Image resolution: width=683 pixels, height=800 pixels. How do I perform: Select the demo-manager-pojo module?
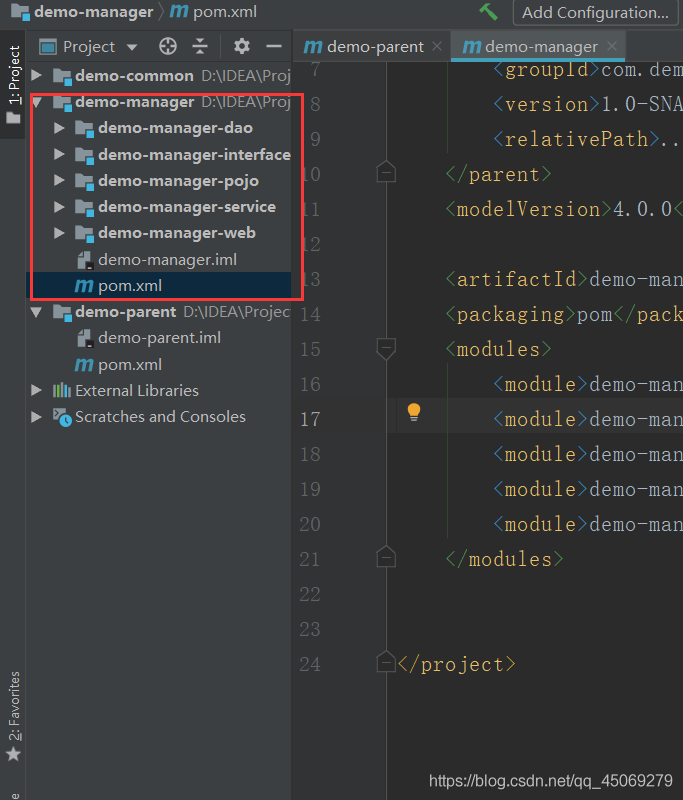pyautogui.click(x=178, y=181)
